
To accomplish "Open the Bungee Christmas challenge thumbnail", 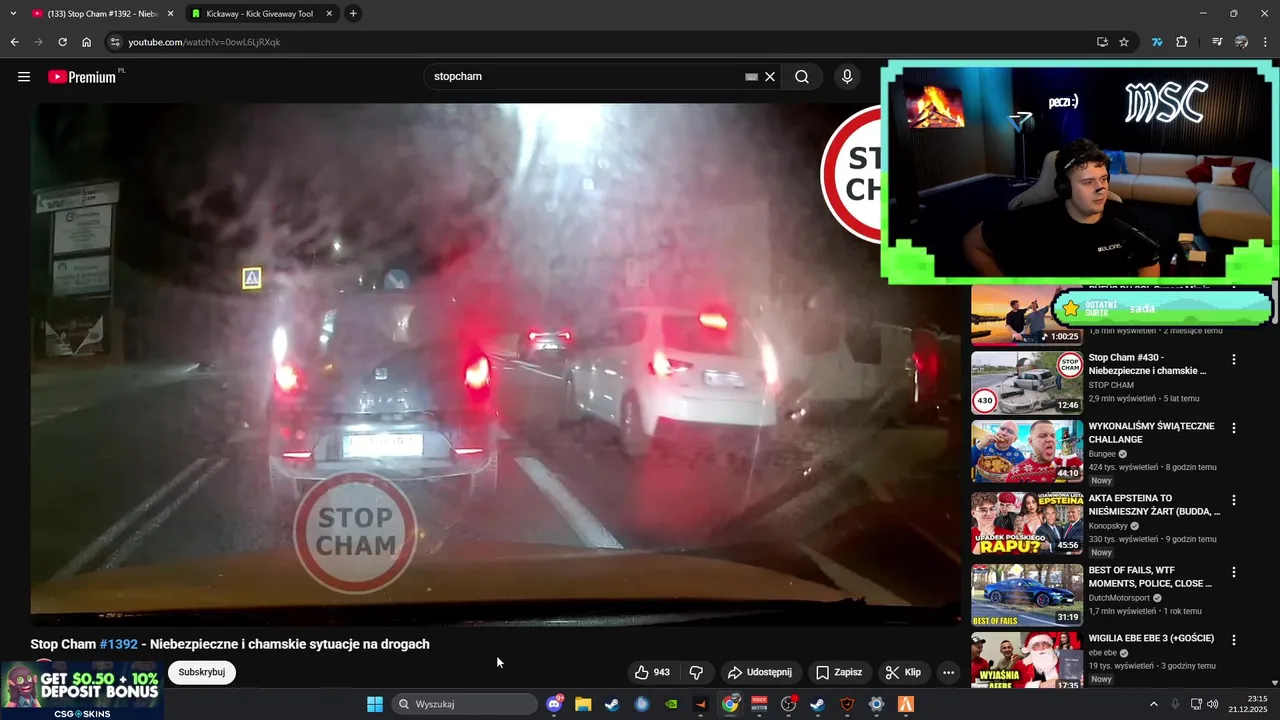I will point(1027,451).
